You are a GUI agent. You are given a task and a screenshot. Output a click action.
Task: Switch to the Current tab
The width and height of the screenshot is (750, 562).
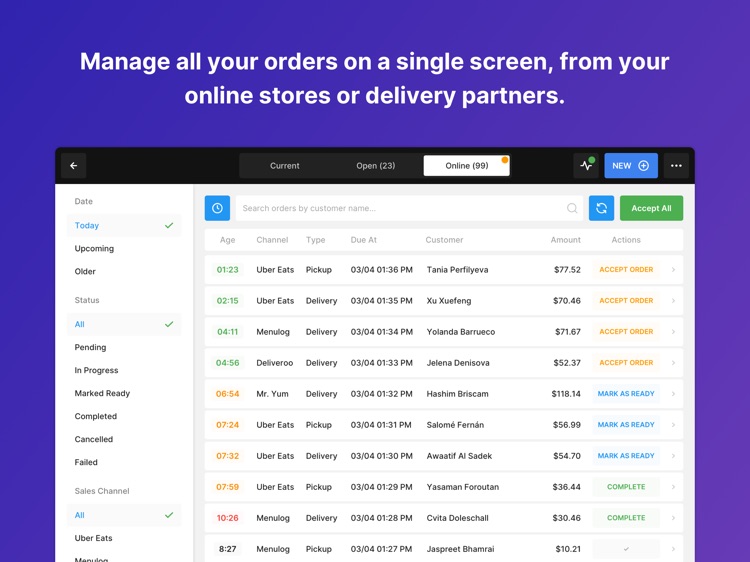285,165
